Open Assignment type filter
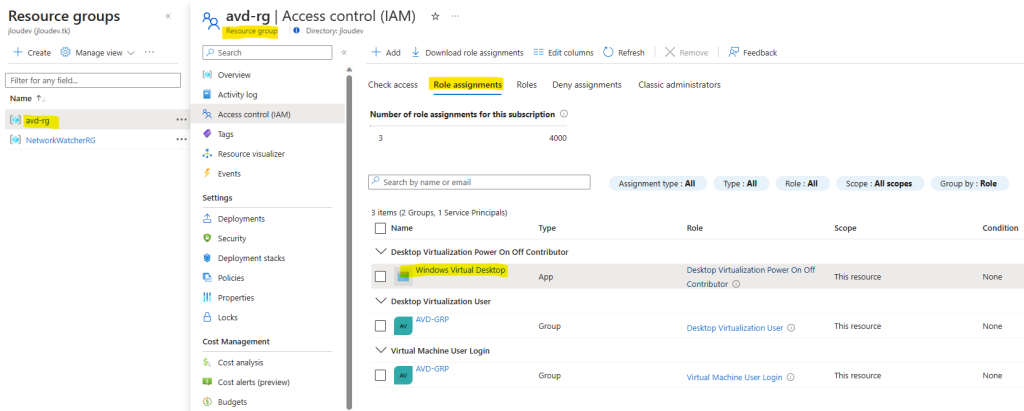Viewport: 1024px width, 411px height. (658, 184)
